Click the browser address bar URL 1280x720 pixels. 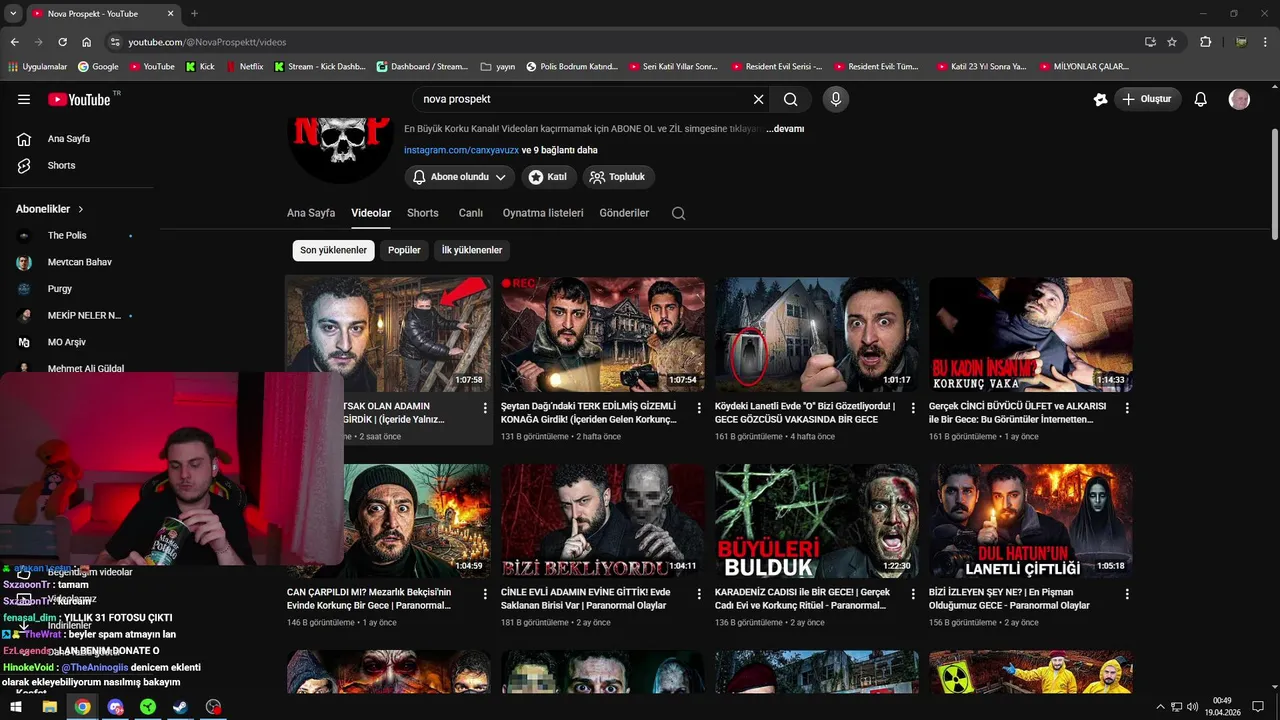[x=207, y=42]
